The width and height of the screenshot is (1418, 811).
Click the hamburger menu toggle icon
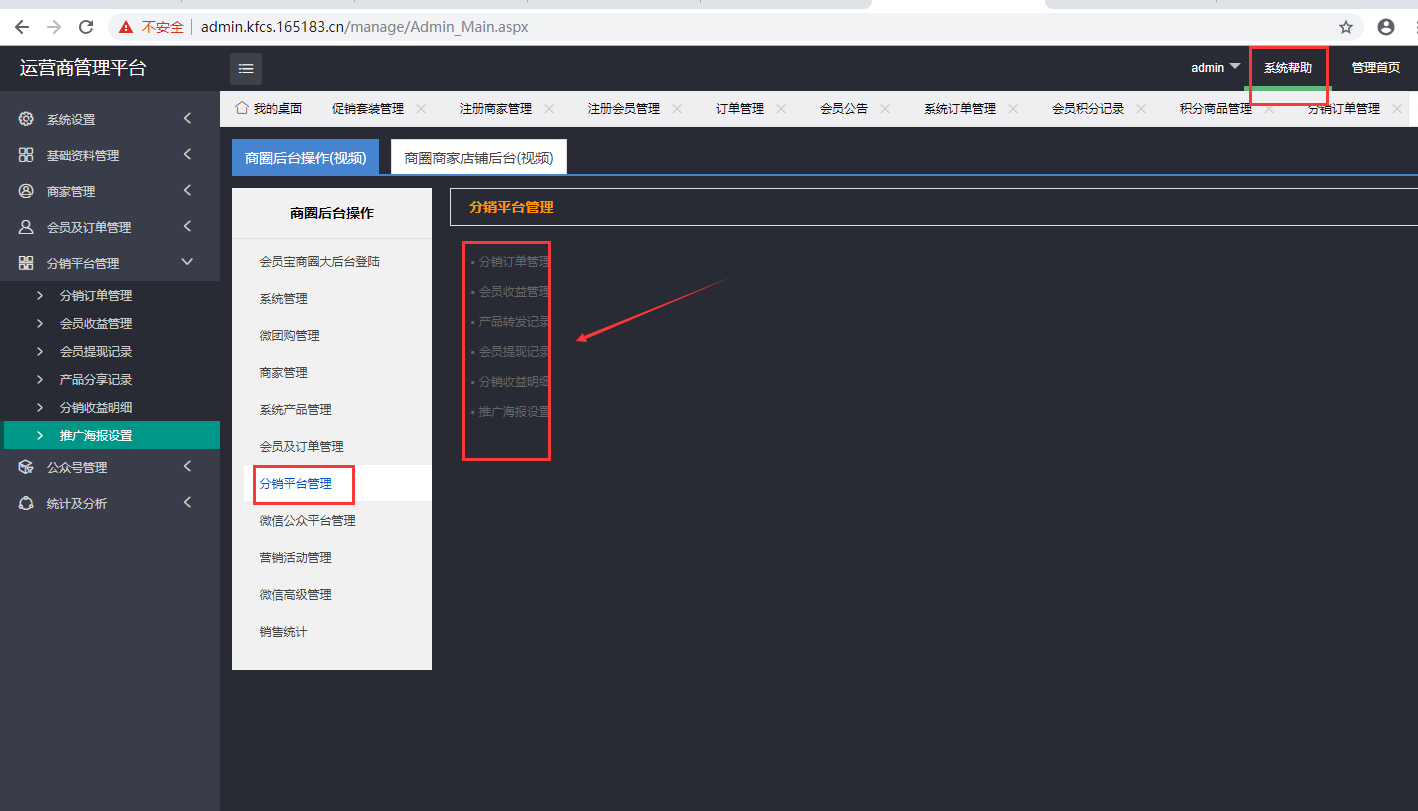click(x=246, y=69)
